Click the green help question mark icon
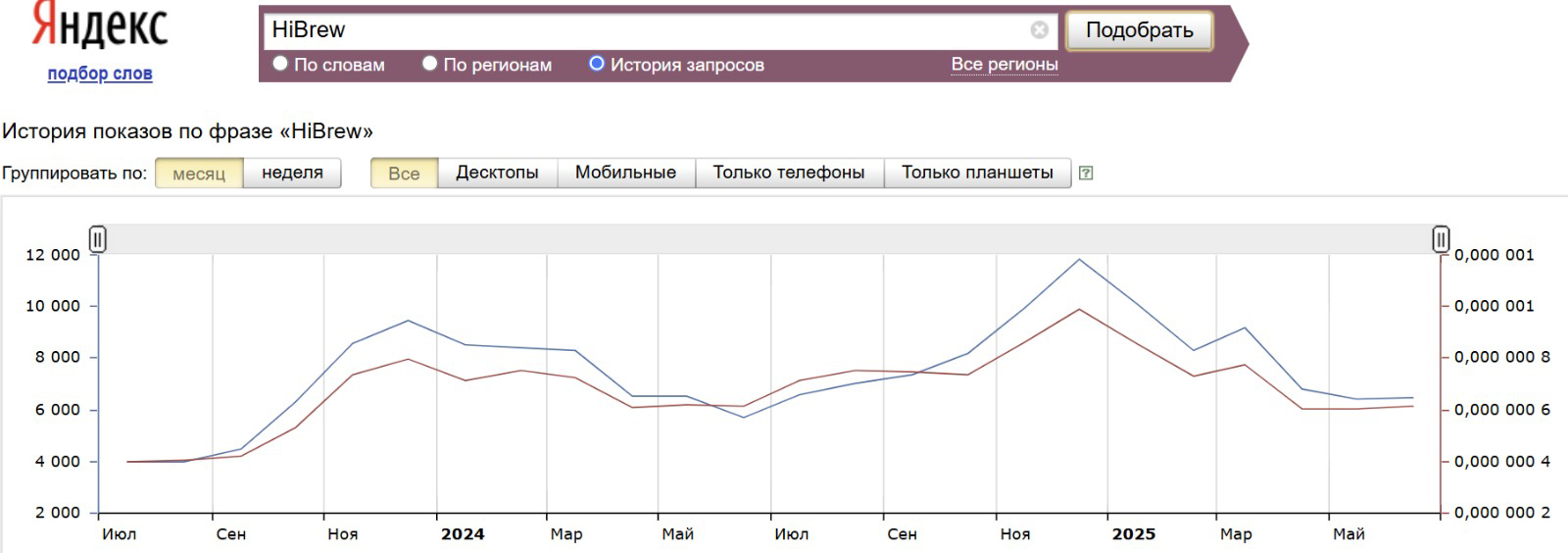This screenshot has height=553, width=1568. pyautogui.click(x=1085, y=174)
